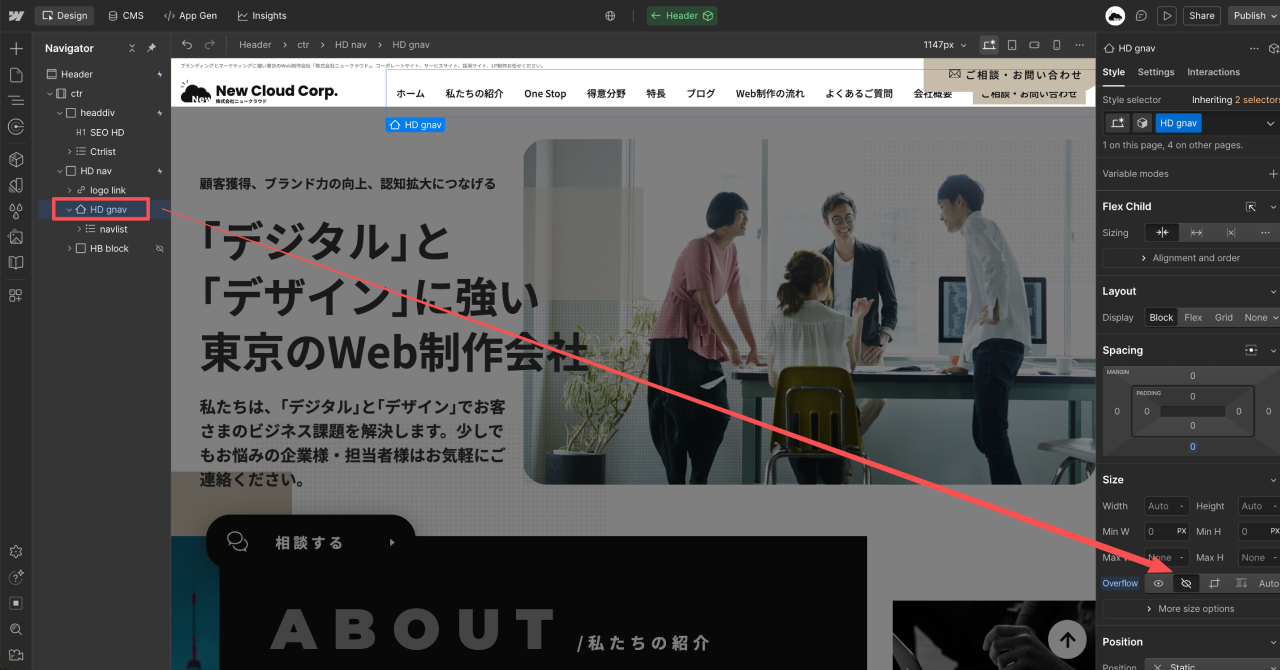
Task: Click the undo arrow in toolbar
Action: [187, 45]
